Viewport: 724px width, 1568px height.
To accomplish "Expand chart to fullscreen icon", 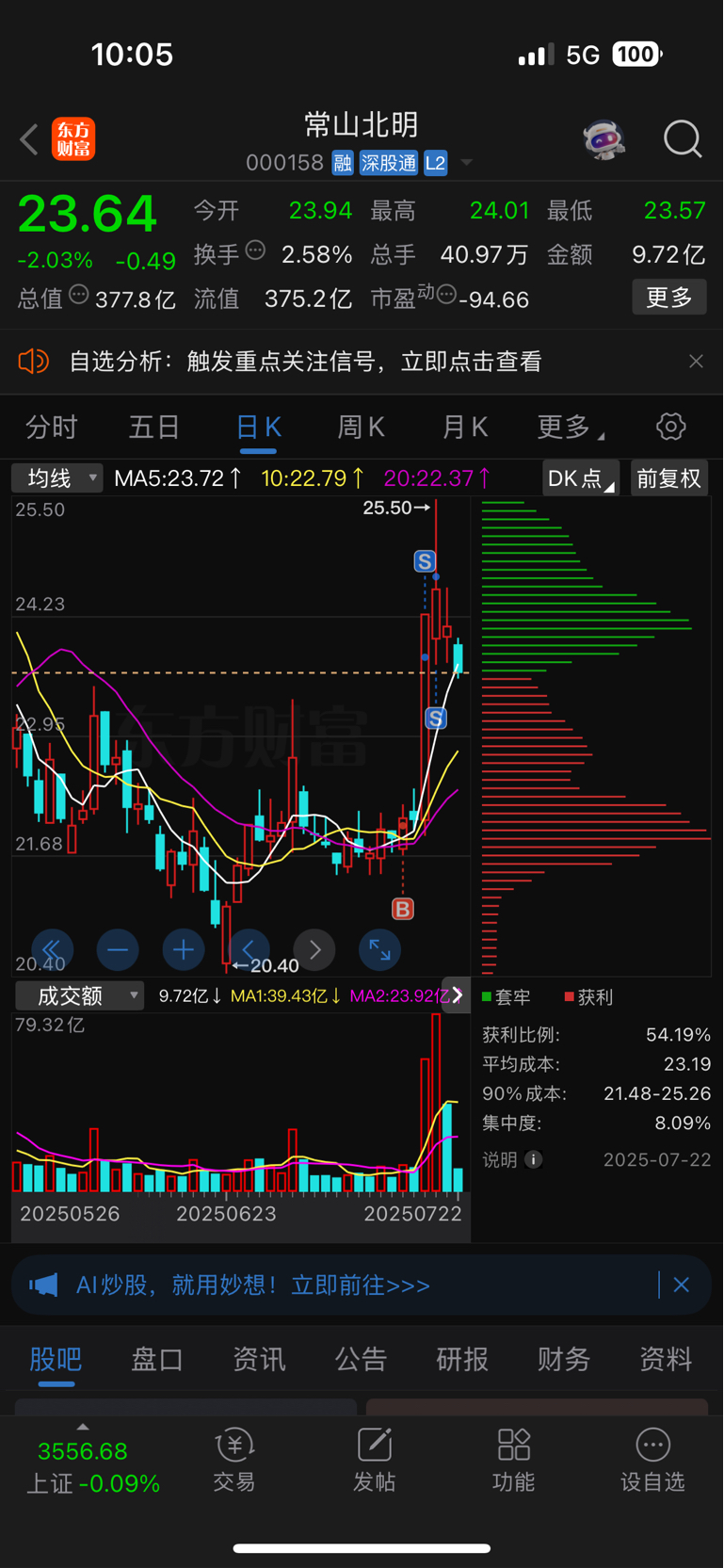I will tap(379, 950).
